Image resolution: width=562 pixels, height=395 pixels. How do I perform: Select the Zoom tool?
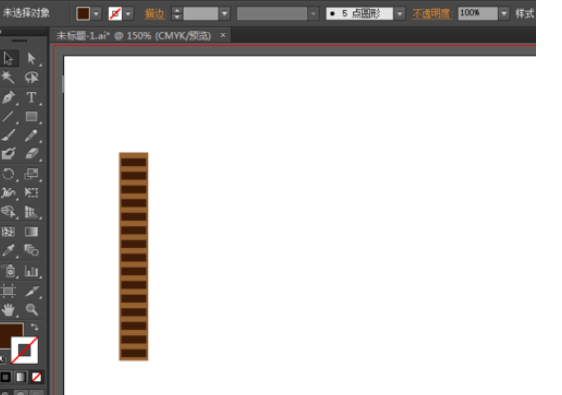coord(32,309)
